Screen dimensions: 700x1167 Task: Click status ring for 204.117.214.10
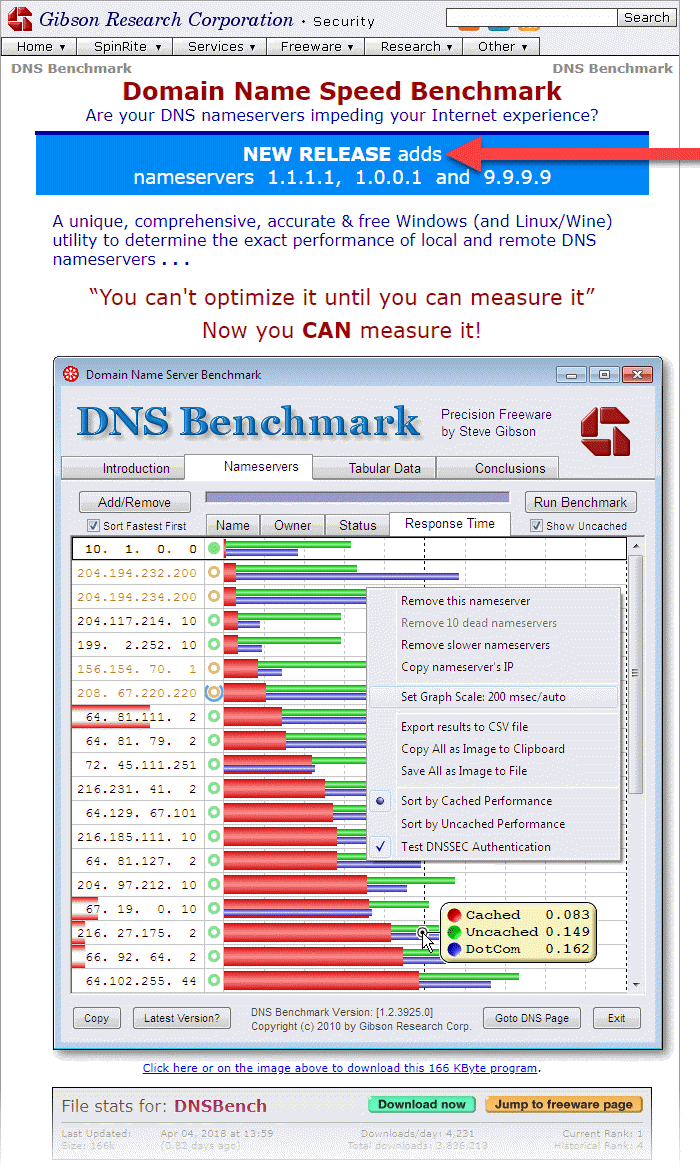[214, 620]
